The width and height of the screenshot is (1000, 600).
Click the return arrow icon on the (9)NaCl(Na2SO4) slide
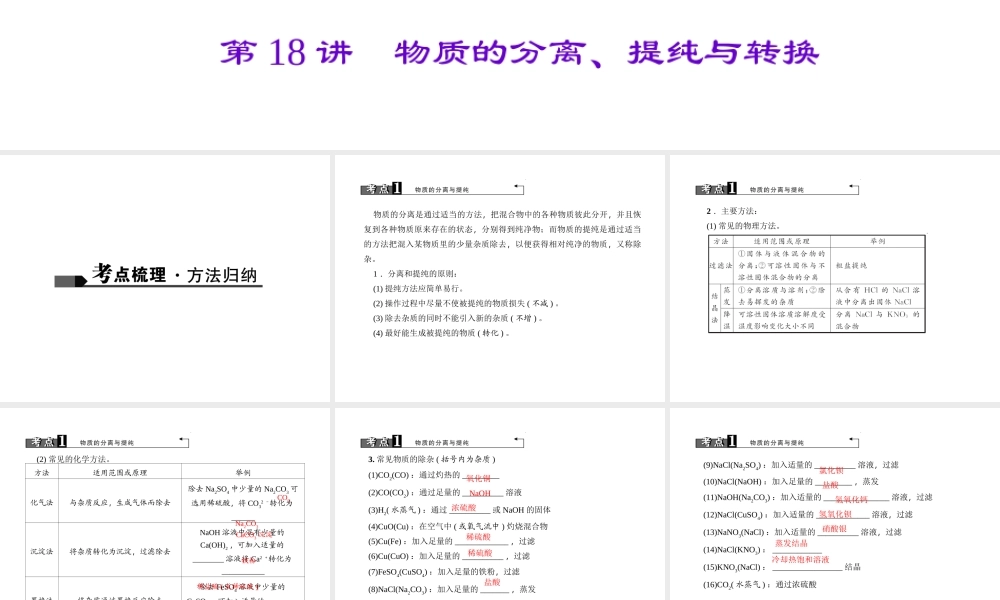[x=854, y=441]
